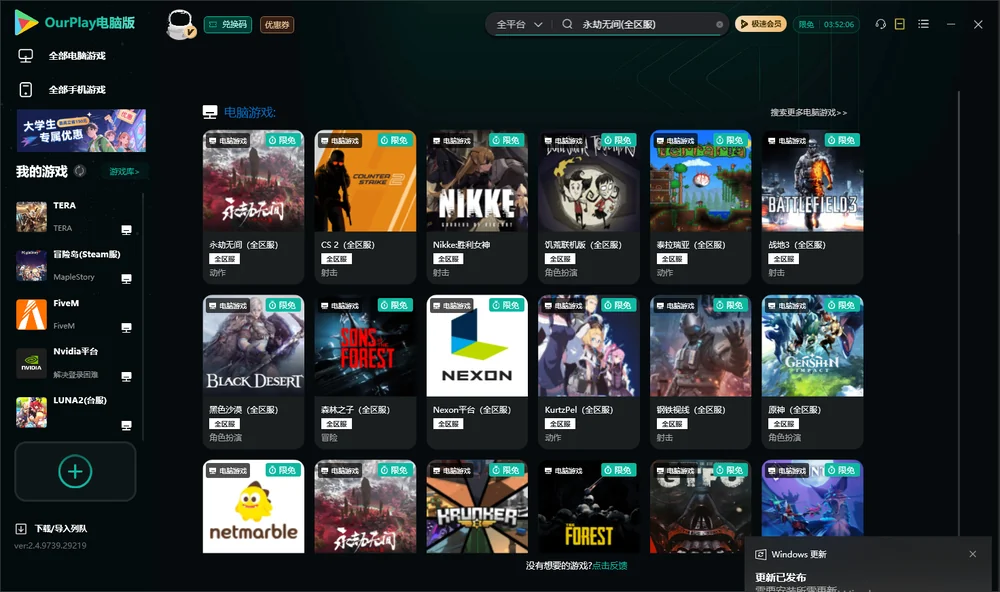1000x592 pixels.
Task: Click the PC icon beside MapleStory
Action: (126, 279)
